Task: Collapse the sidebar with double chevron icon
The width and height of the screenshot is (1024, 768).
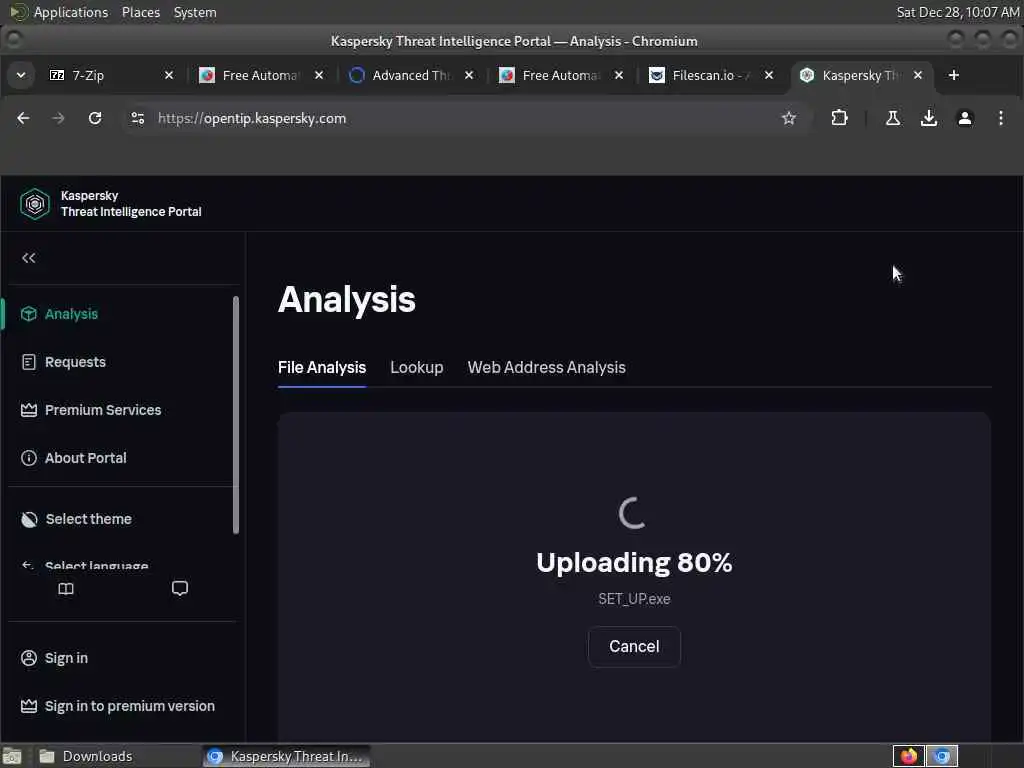Action: pos(29,258)
